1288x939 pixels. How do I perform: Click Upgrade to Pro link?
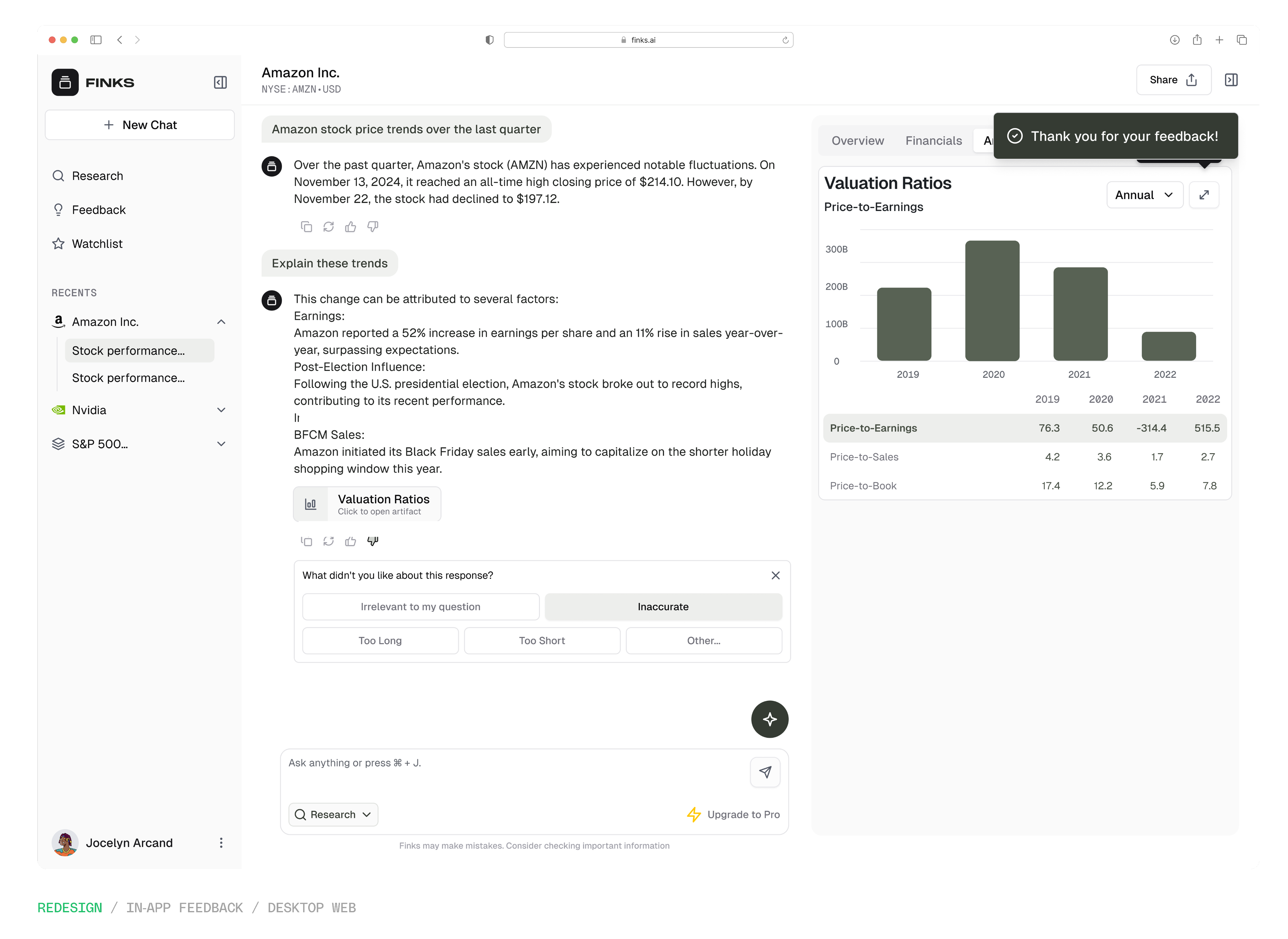point(733,814)
